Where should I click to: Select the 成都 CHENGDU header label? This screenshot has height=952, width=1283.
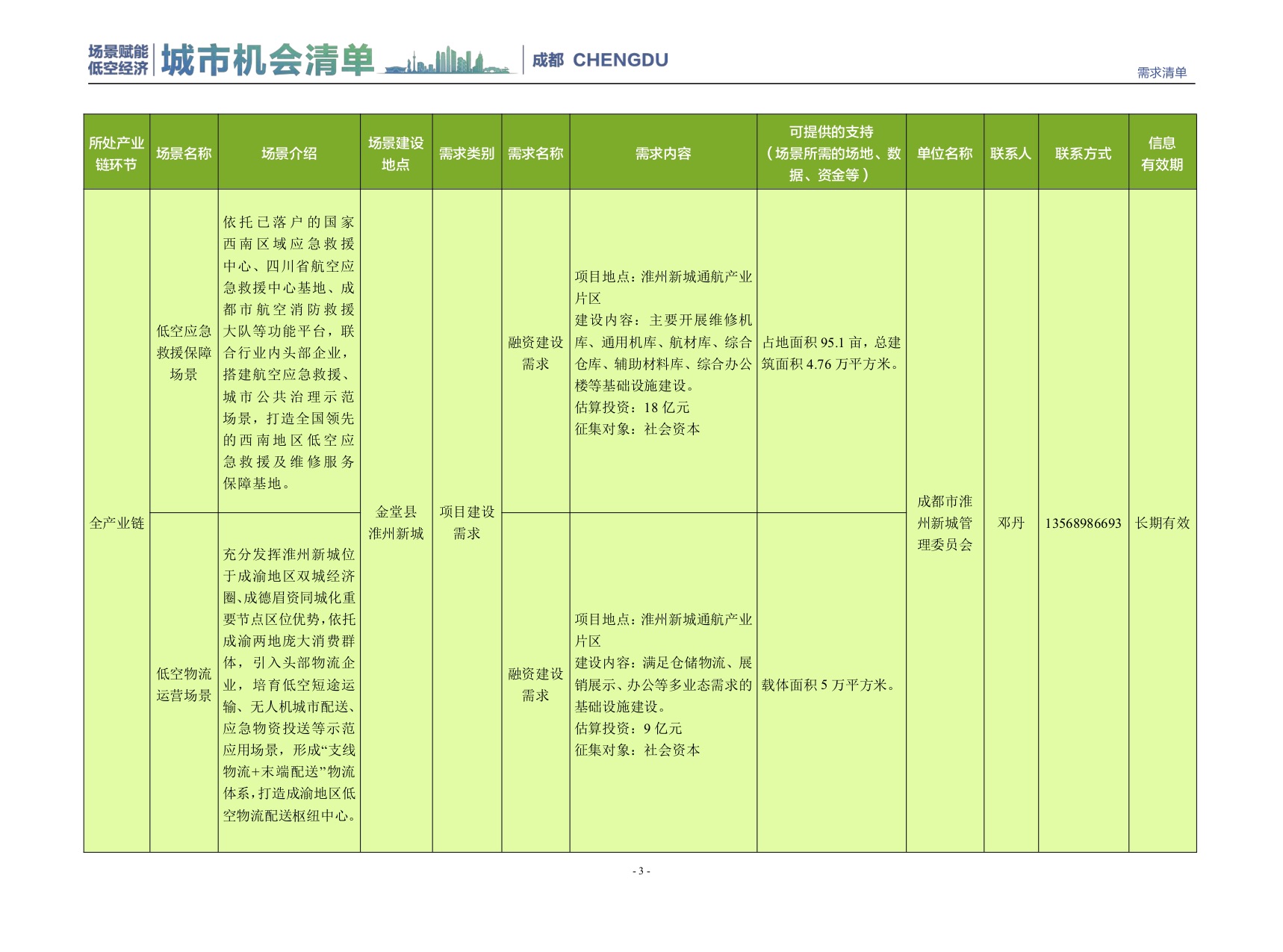click(600, 60)
